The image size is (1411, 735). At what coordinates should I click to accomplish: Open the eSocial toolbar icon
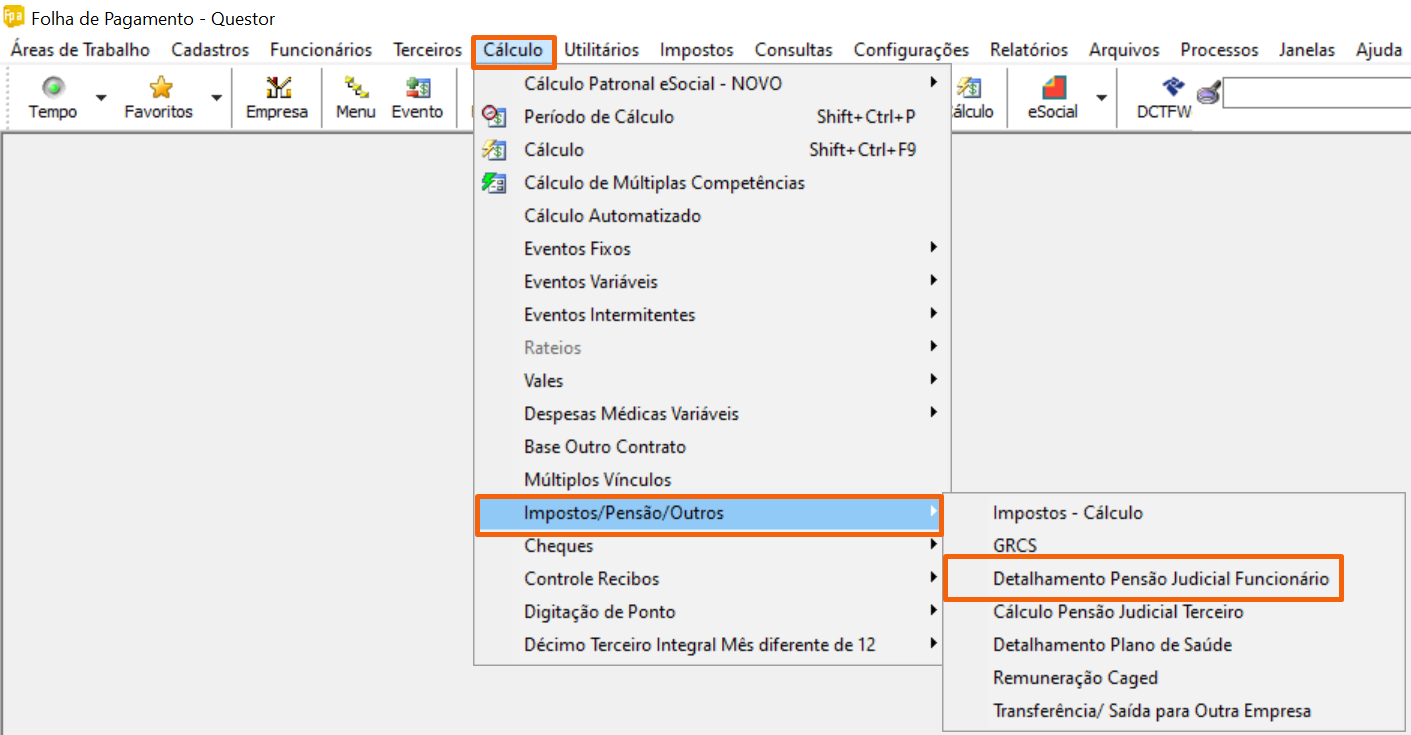point(1053,88)
